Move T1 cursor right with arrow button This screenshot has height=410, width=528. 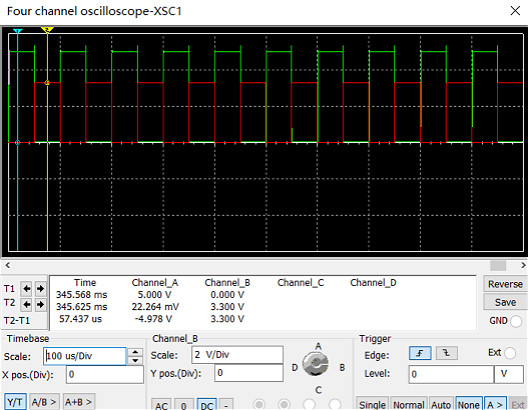click(x=40, y=288)
